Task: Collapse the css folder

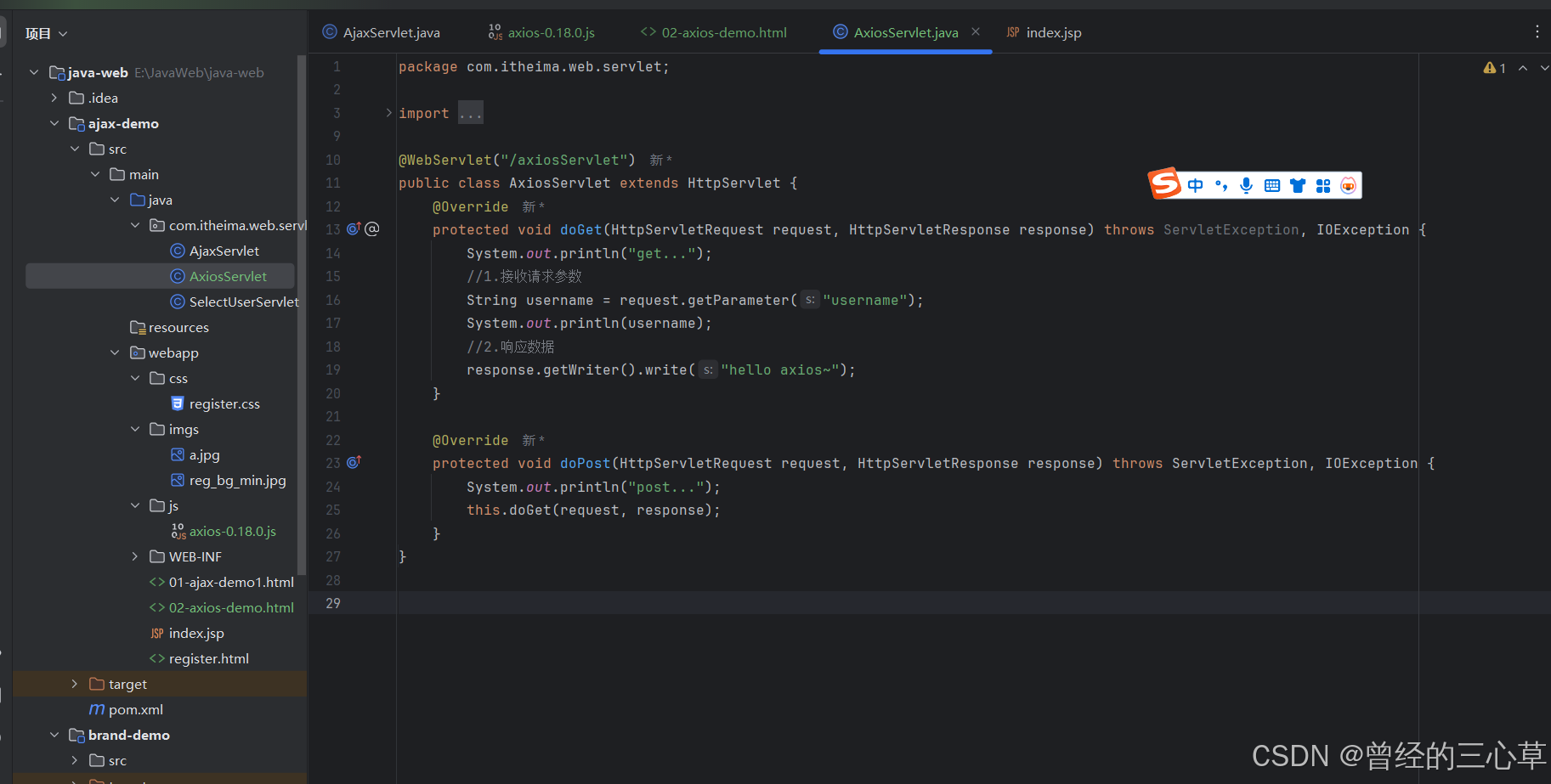Action: tap(135, 378)
